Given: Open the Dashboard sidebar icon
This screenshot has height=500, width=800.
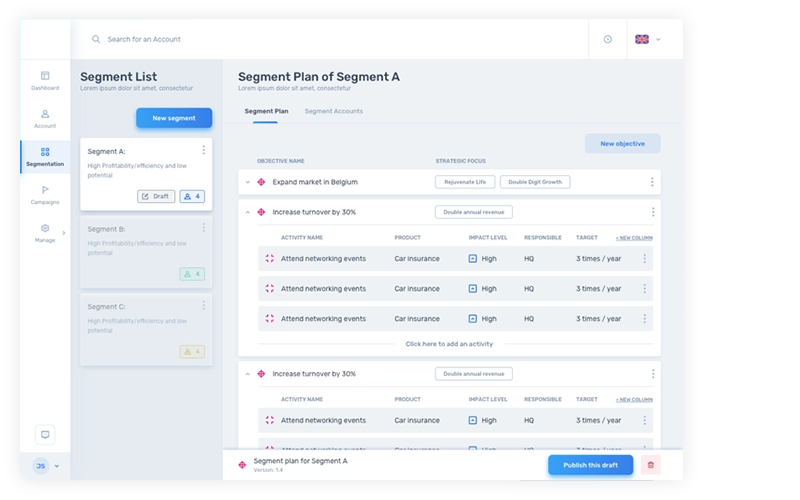Looking at the screenshot, I should tap(45, 76).
